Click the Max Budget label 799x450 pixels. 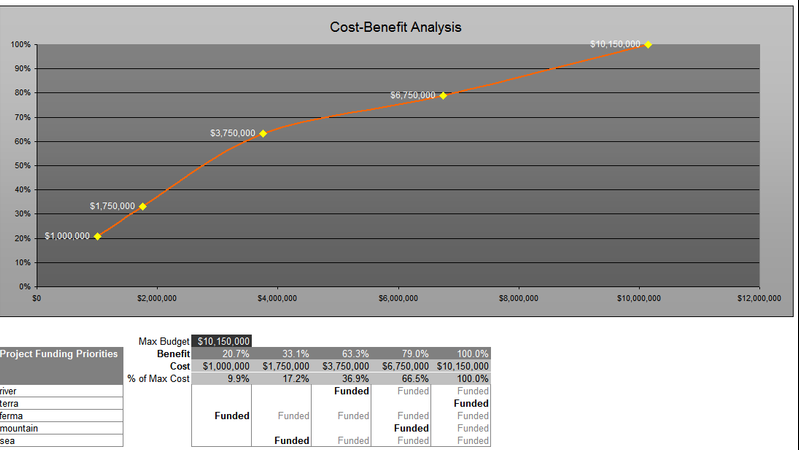(x=164, y=341)
